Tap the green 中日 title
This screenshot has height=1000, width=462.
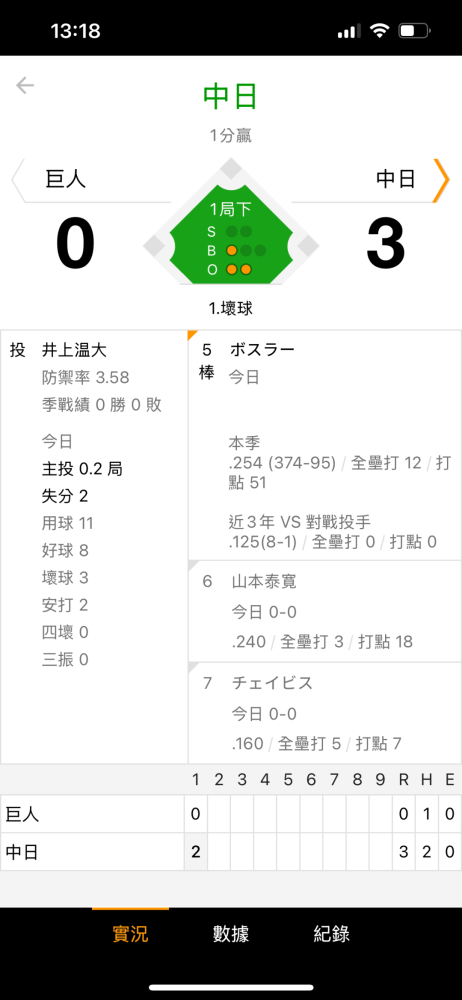click(230, 96)
